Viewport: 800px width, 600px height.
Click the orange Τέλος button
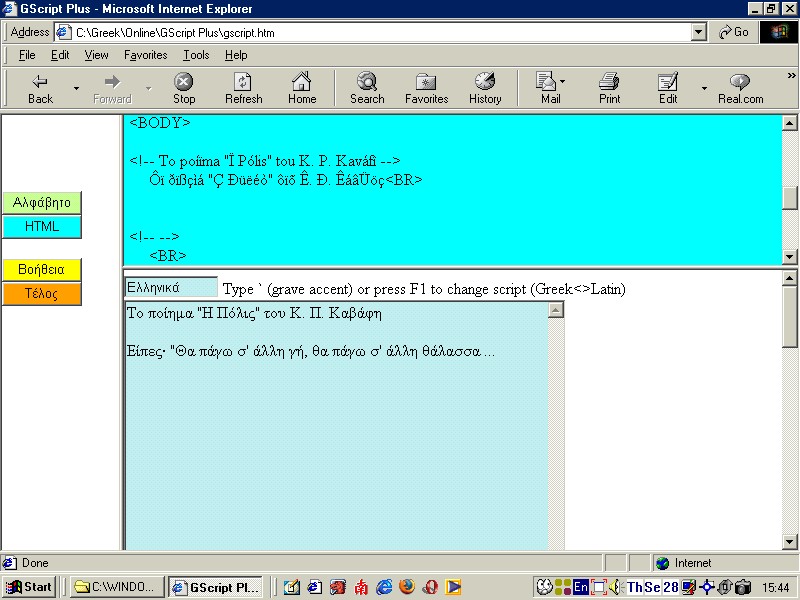tap(42, 293)
